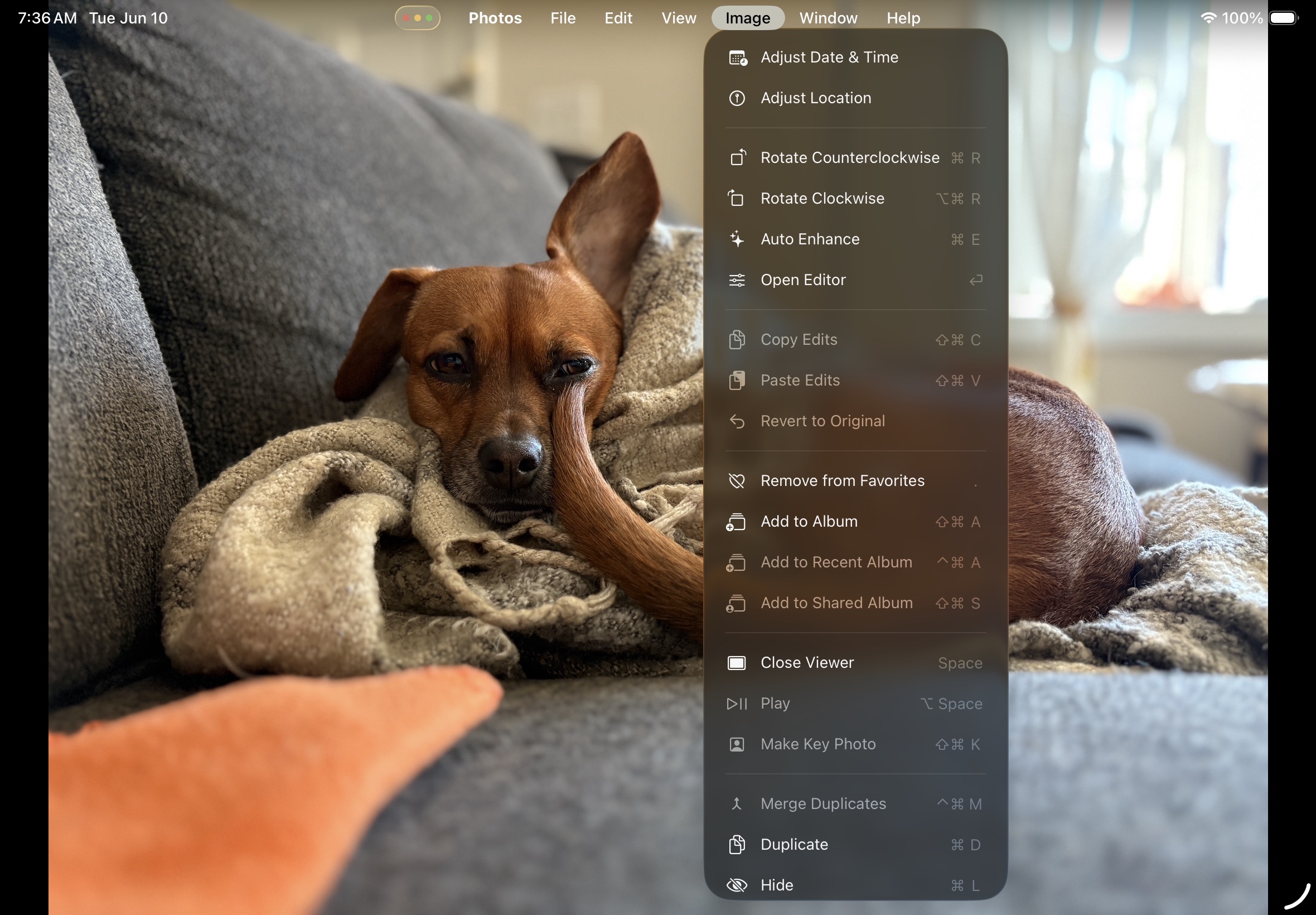Click the battery icon in status bar

(x=1284, y=18)
